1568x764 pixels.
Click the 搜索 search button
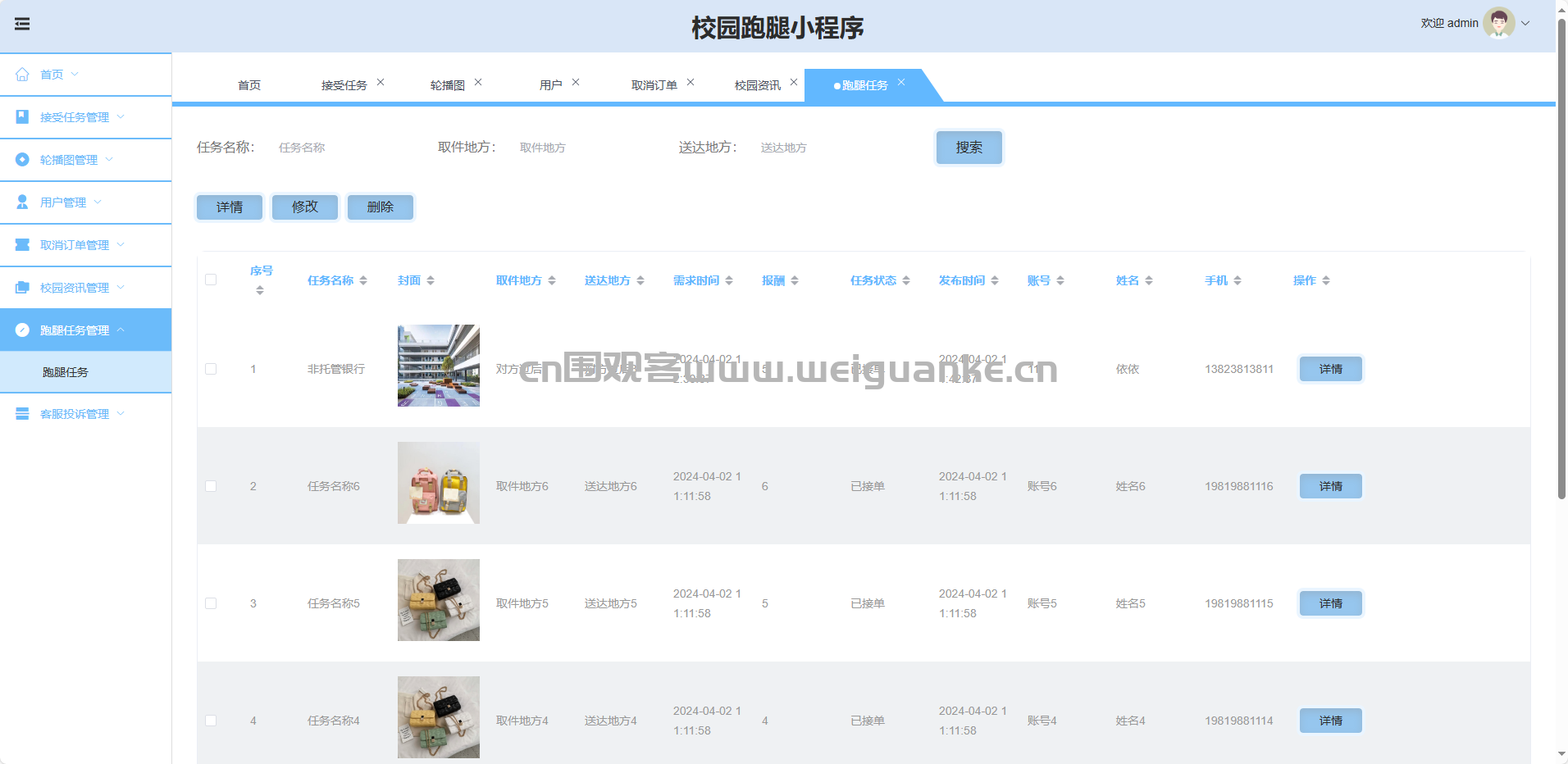(x=969, y=148)
